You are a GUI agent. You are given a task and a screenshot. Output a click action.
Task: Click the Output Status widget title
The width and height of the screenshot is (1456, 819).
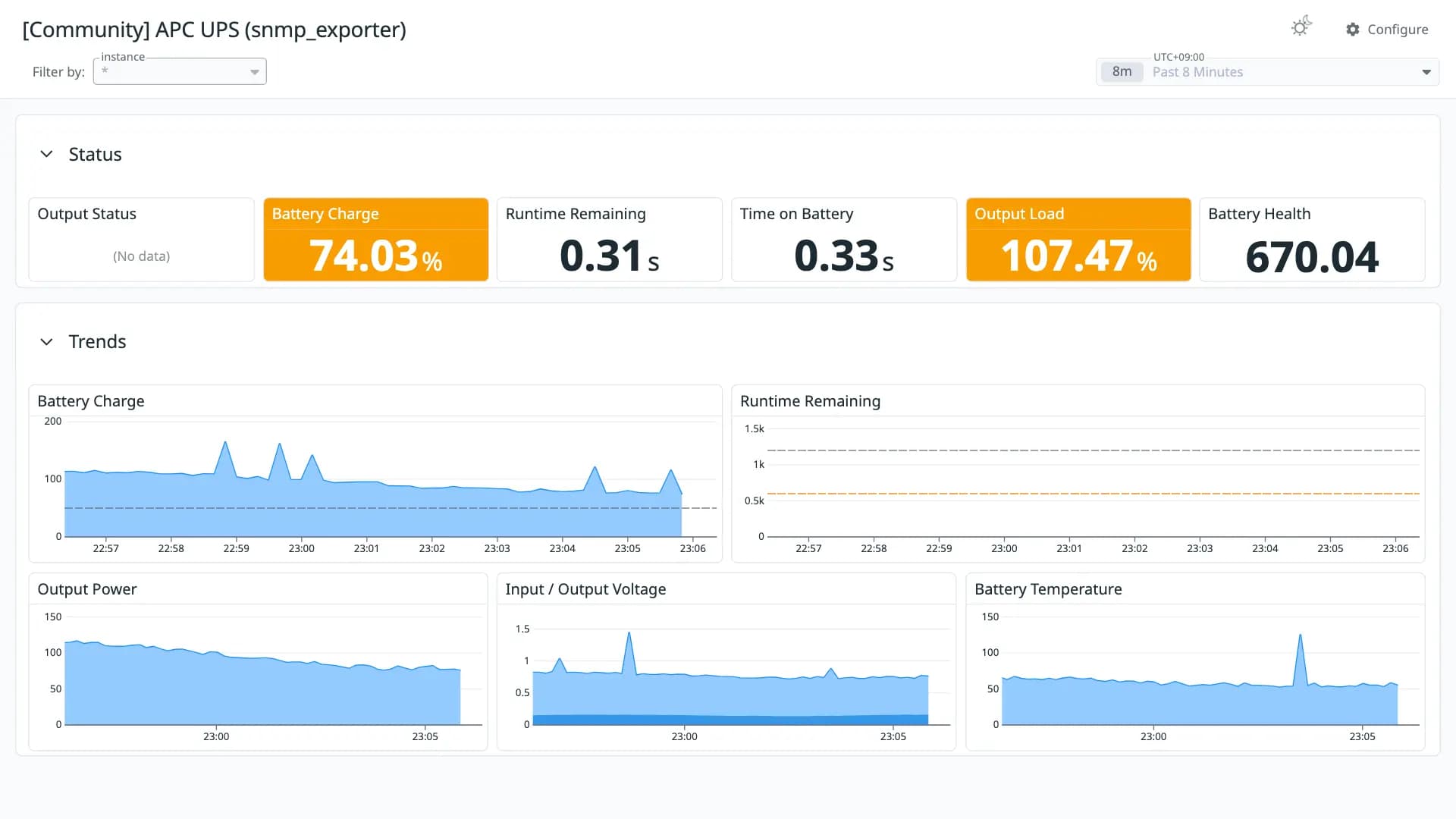tap(87, 214)
